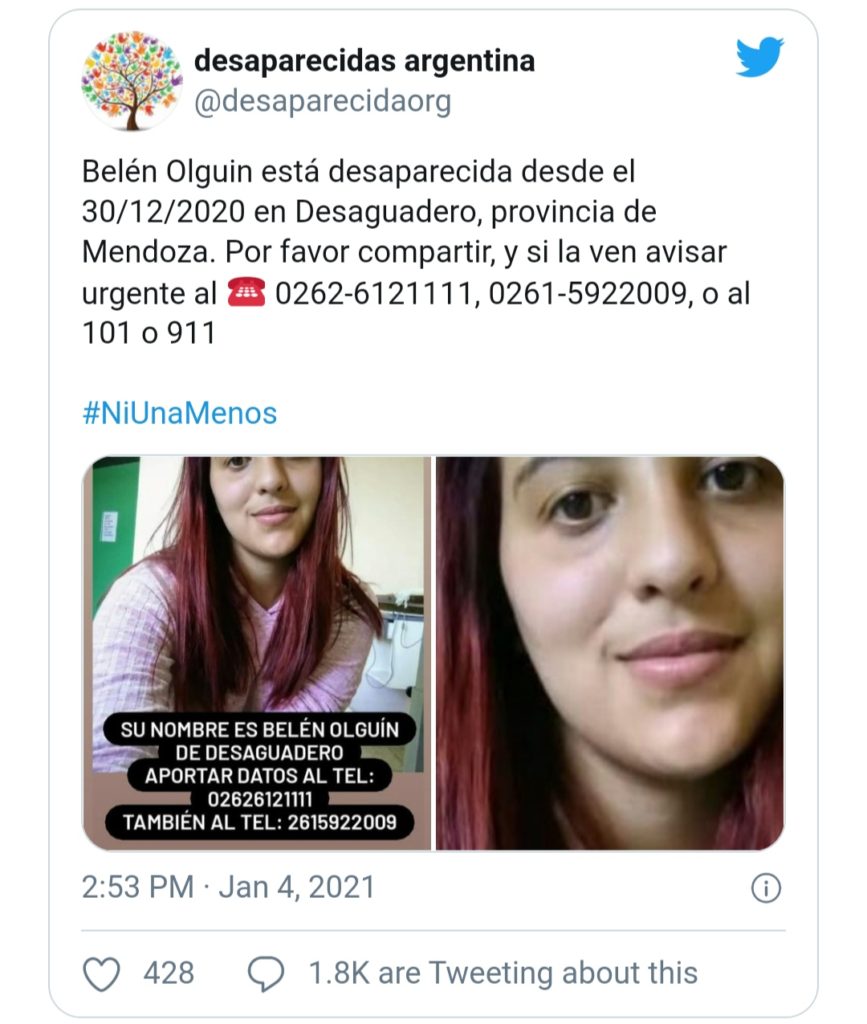Click "TAMBIÉN AL TEL: 2615922009" photo caption
Image resolution: width=867 pixels, height=1024 pixels.
click(259, 822)
